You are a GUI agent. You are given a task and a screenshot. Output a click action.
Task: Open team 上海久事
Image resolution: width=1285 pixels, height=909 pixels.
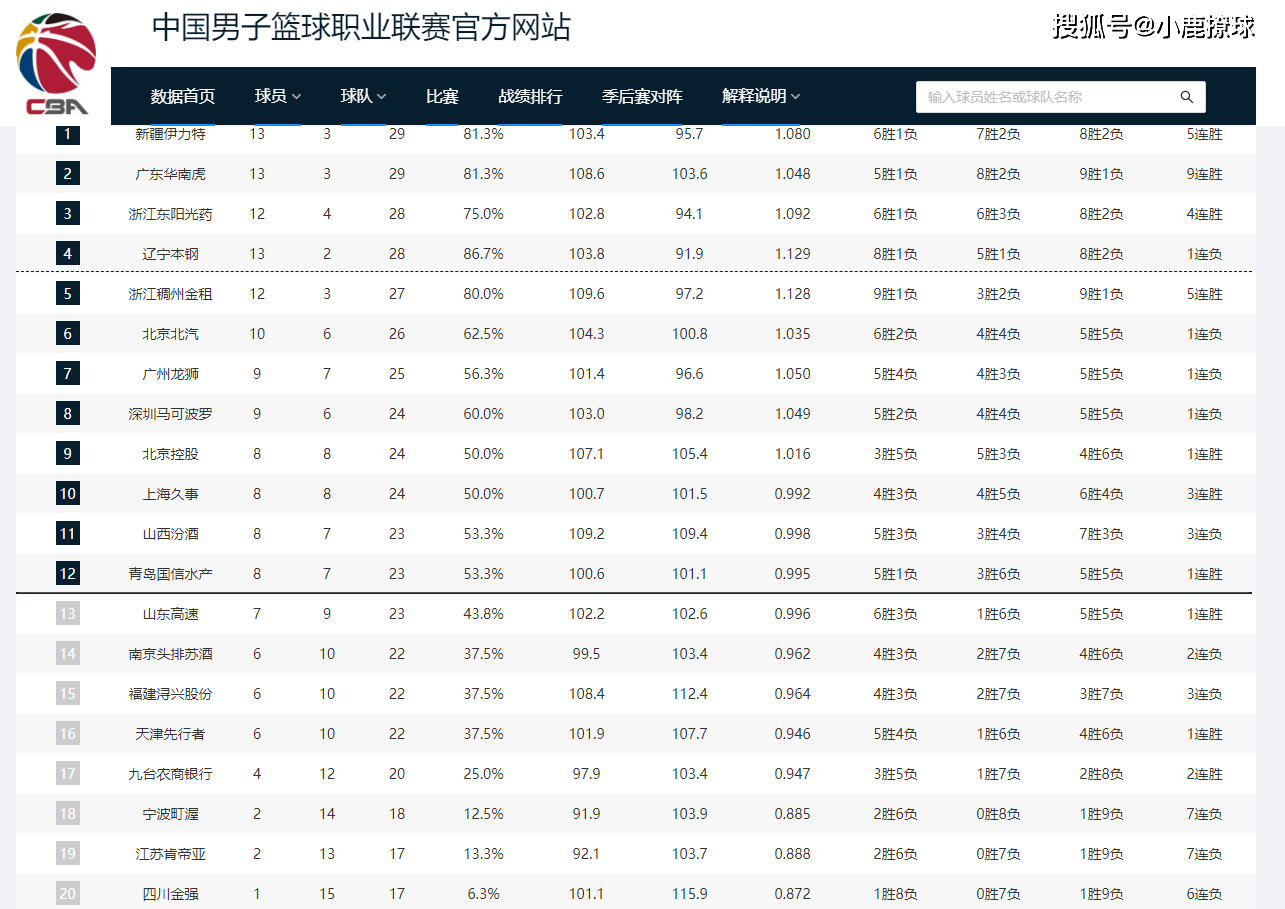point(170,494)
